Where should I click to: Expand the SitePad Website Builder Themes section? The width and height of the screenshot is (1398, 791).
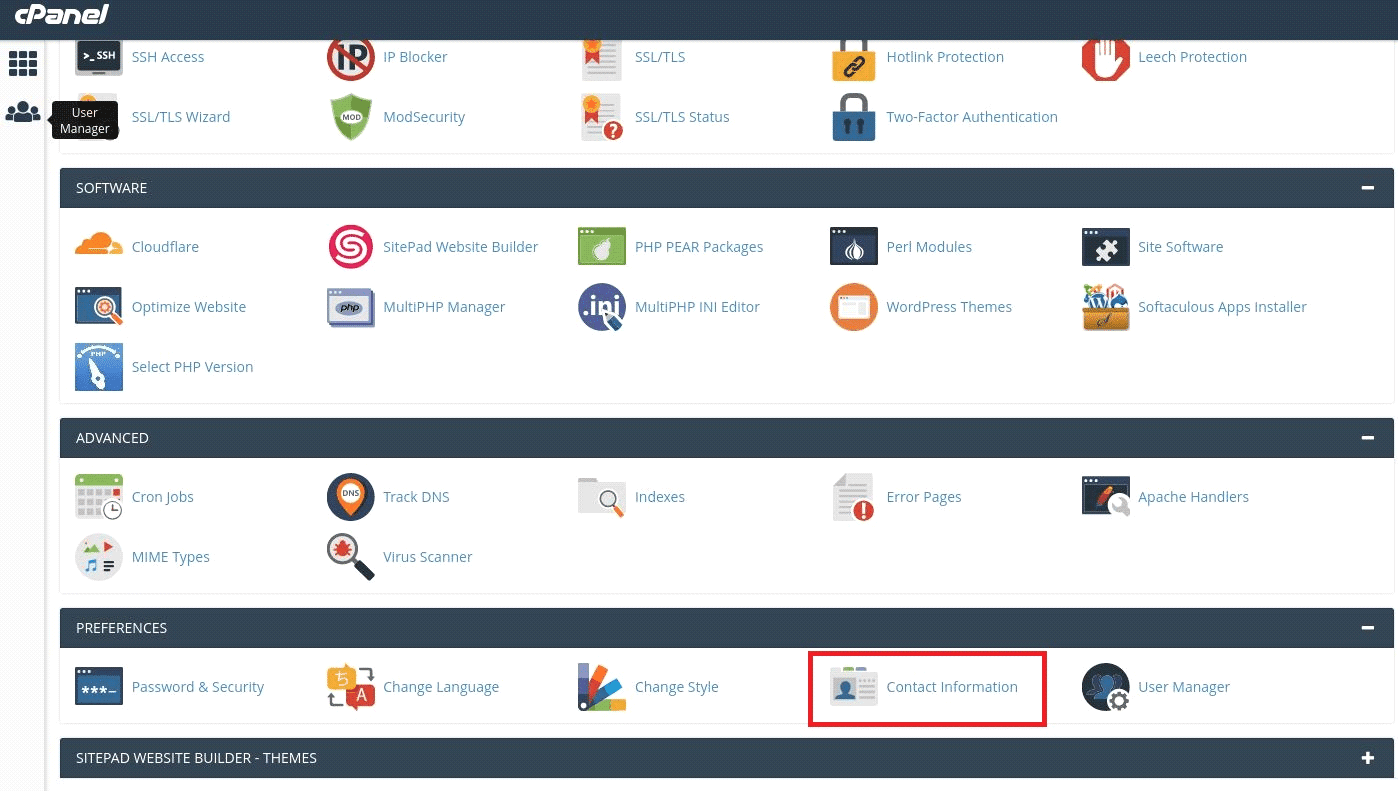pyautogui.click(x=1368, y=757)
